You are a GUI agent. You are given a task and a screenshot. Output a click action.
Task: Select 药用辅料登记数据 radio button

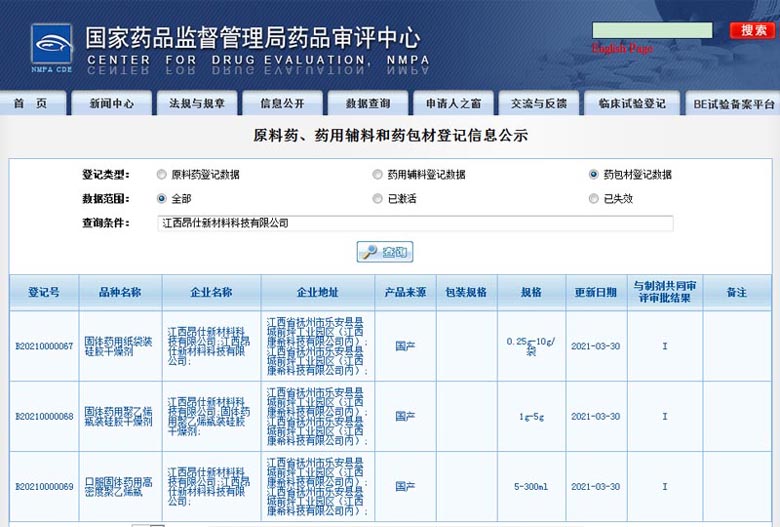point(377,174)
